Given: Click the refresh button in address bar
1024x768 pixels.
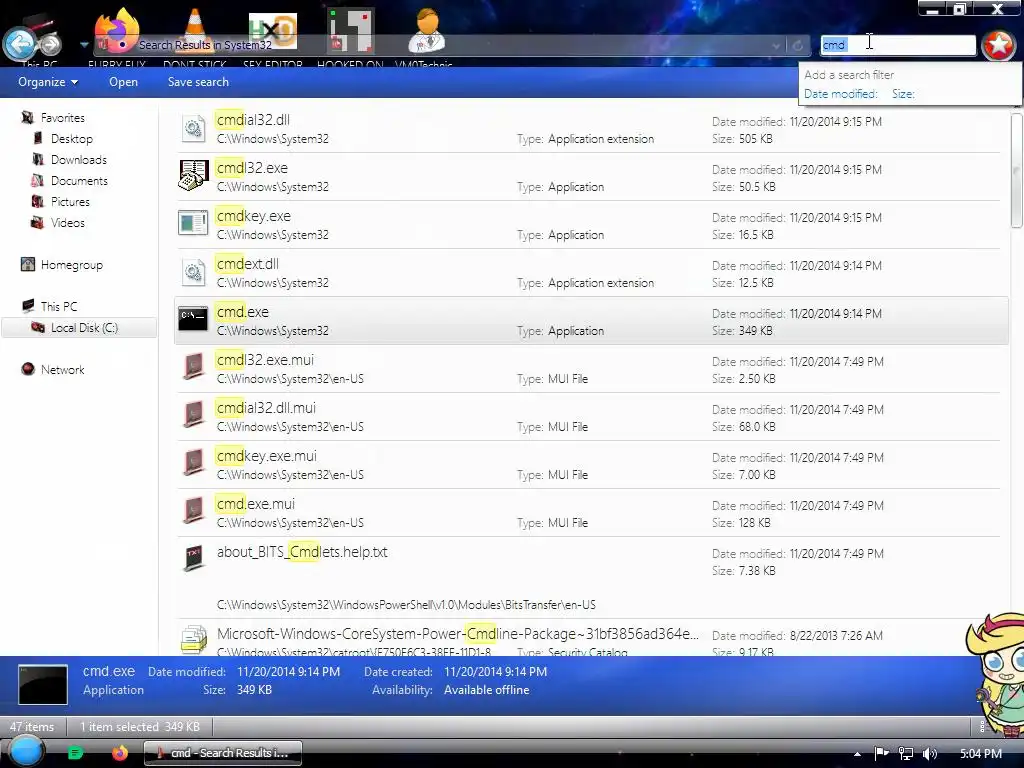Looking at the screenshot, I should [797, 46].
